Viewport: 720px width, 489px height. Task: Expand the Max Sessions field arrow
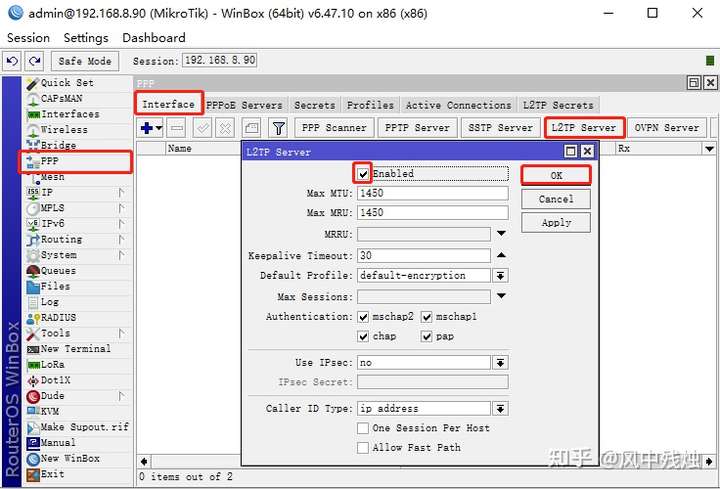point(501,296)
